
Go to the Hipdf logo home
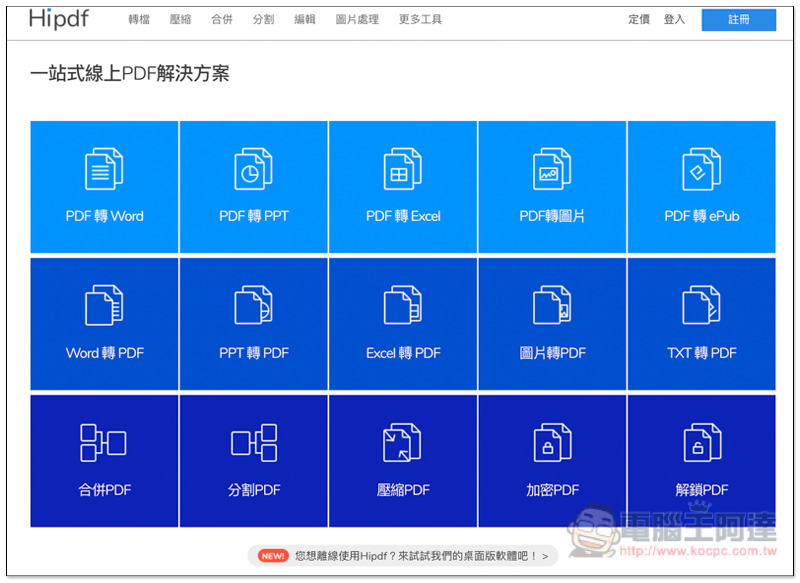coord(59,19)
